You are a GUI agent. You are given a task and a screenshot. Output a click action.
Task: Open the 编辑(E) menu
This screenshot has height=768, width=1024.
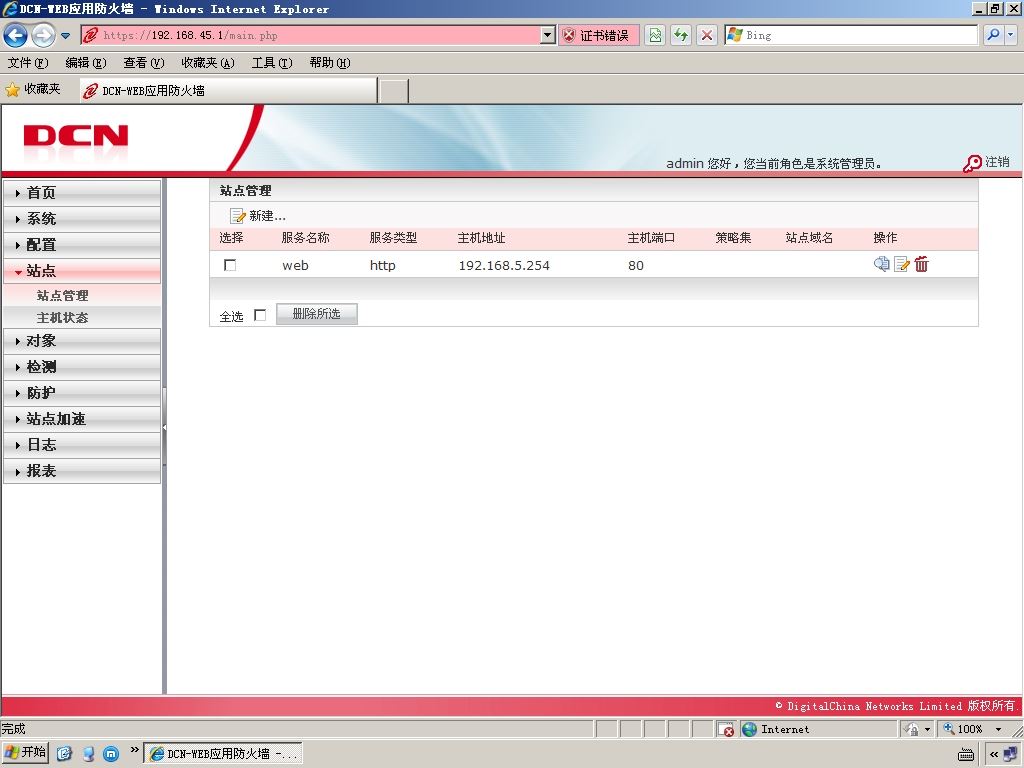86,63
